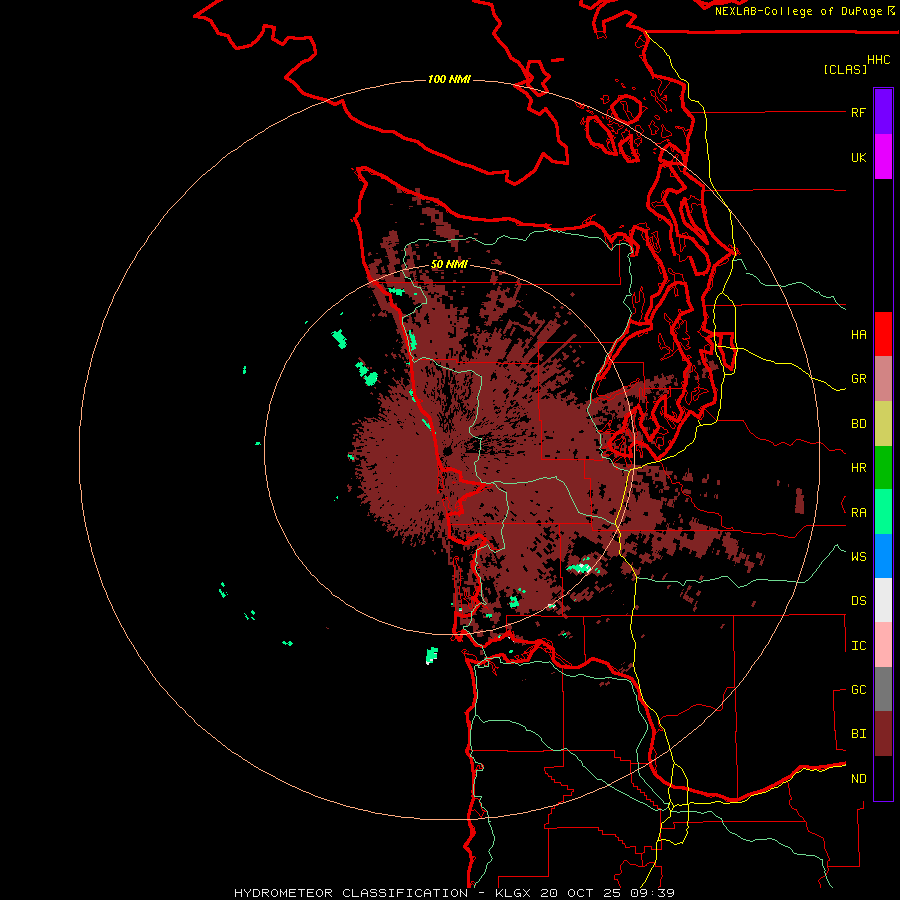Click the black ND legend swatch
The height and width of the screenshot is (900, 900).
coord(883,778)
